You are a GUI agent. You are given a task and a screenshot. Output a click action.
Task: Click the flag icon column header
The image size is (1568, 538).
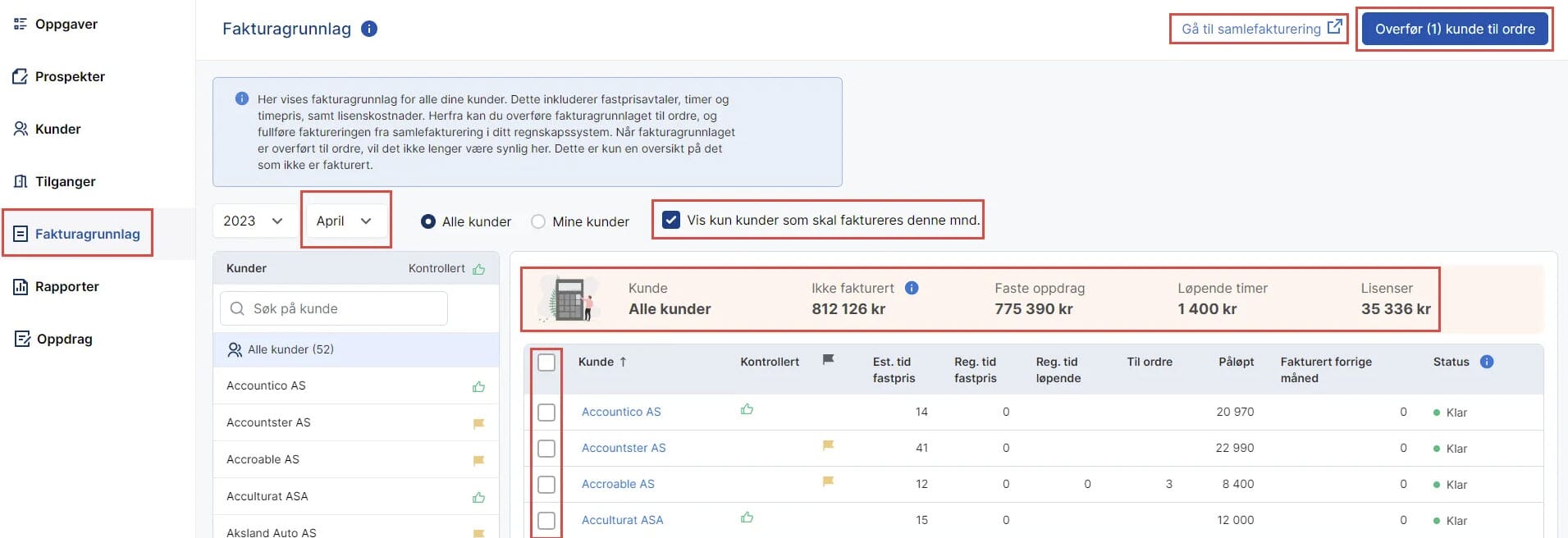(829, 360)
